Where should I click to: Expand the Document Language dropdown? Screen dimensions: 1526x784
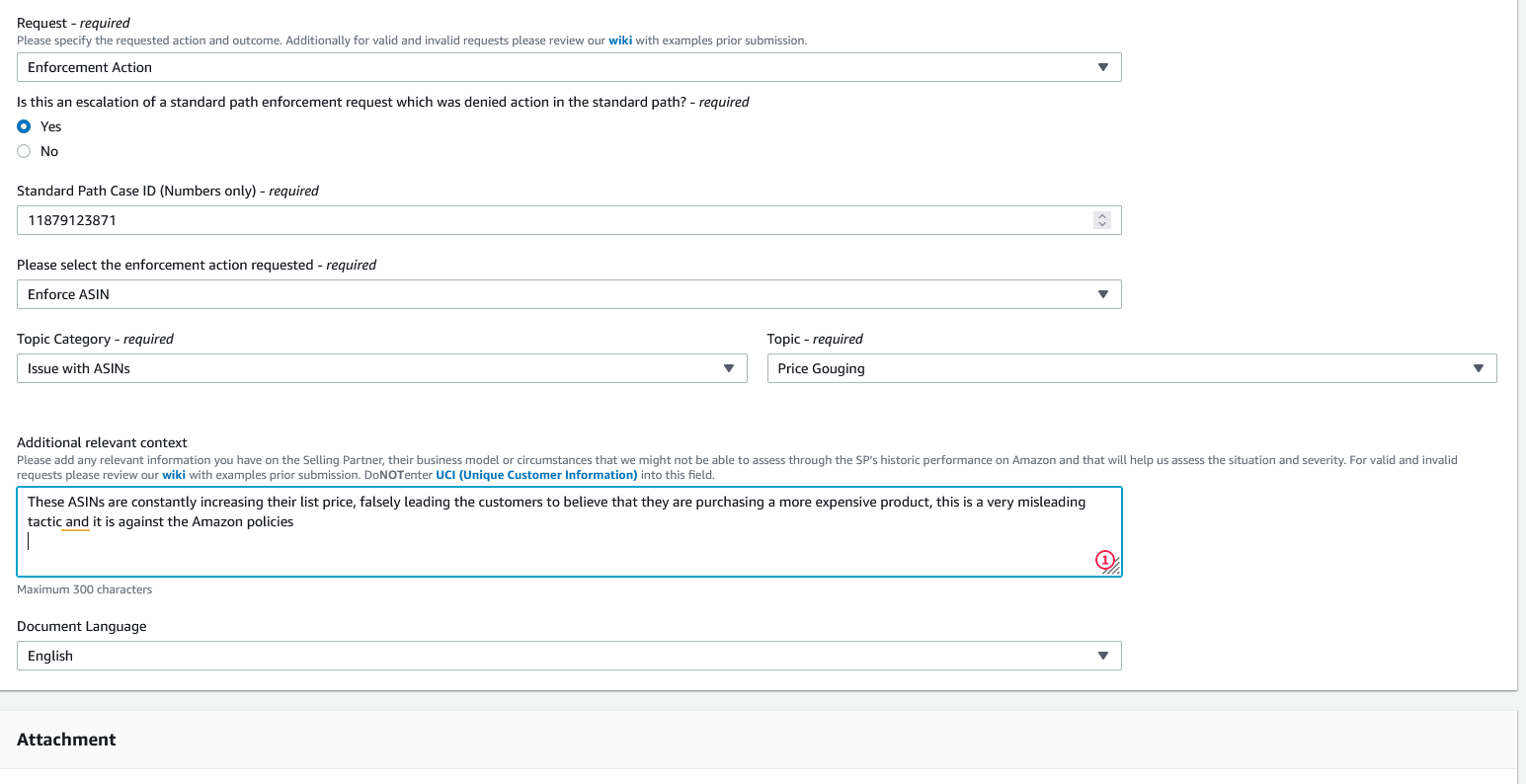[x=568, y=656]
